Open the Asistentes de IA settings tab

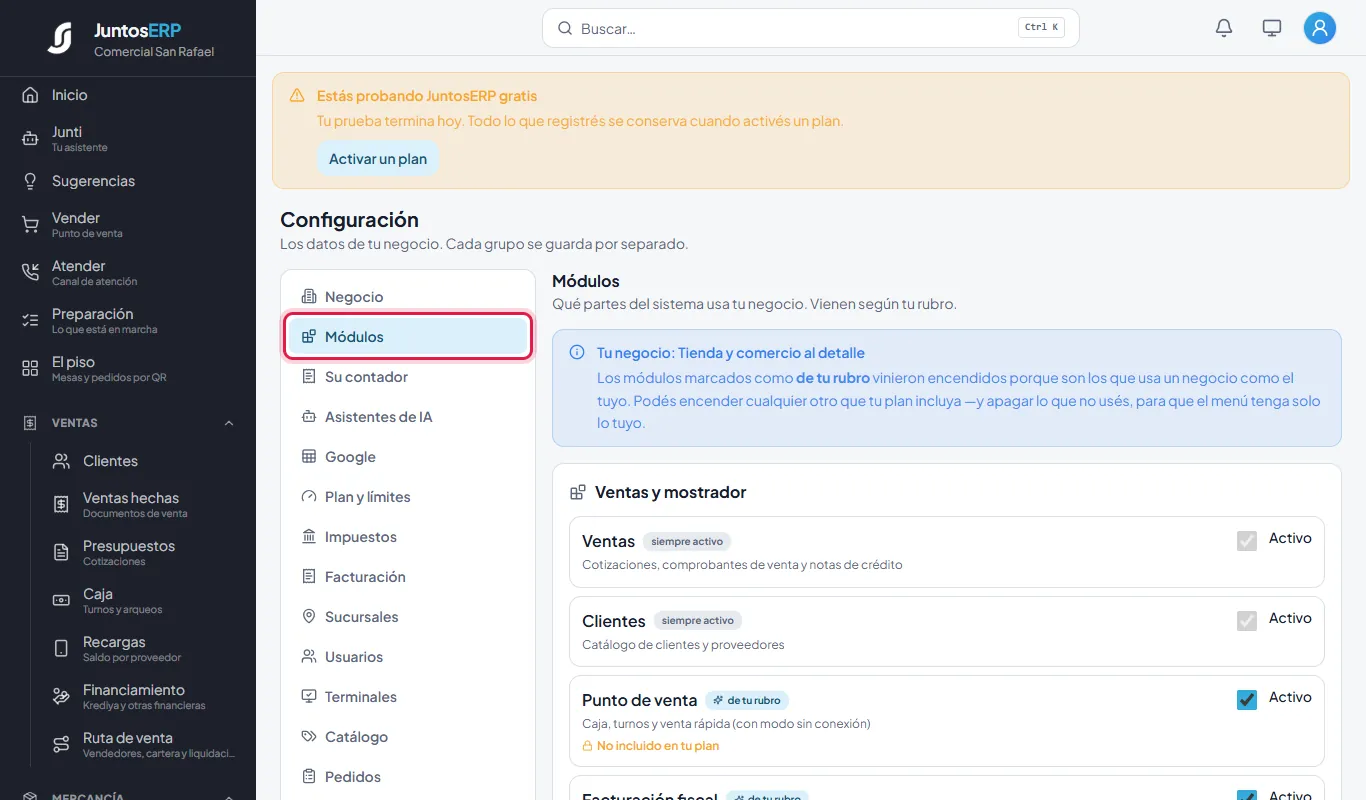click(408, 417)
